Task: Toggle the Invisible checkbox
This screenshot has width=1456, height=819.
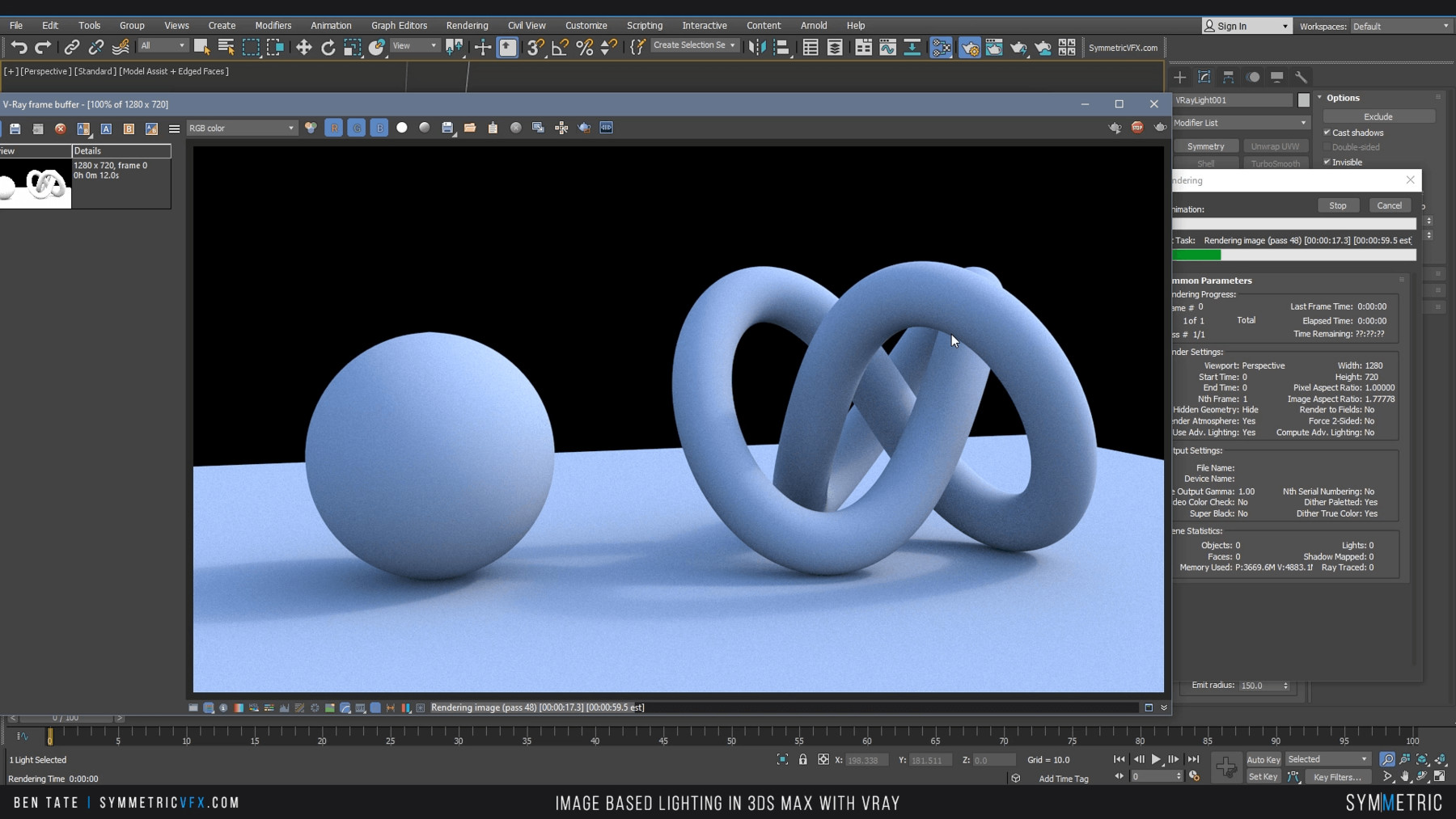Action: 1327,162
